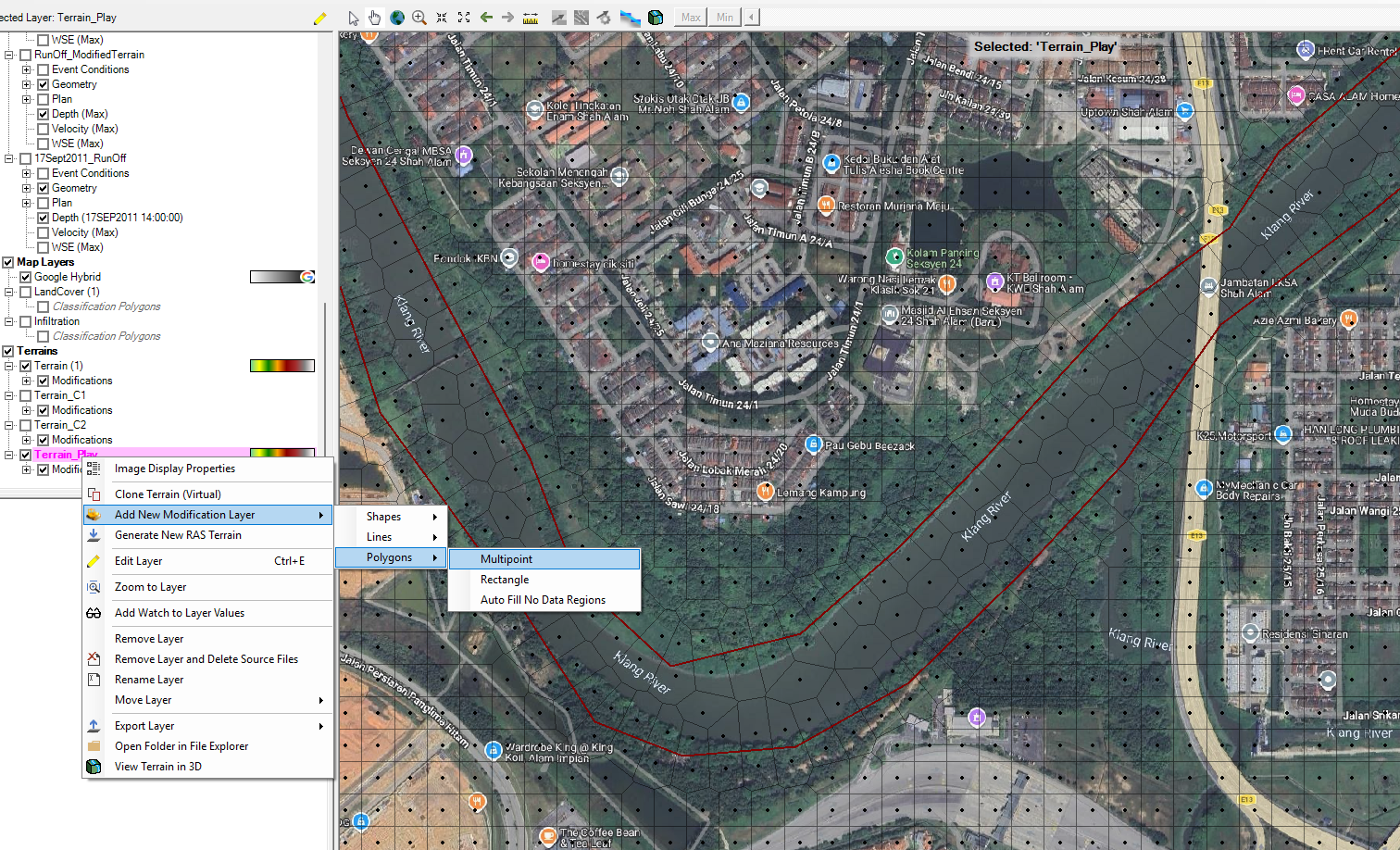Uncheck the Google Hybrid map layer

(26, 277)
